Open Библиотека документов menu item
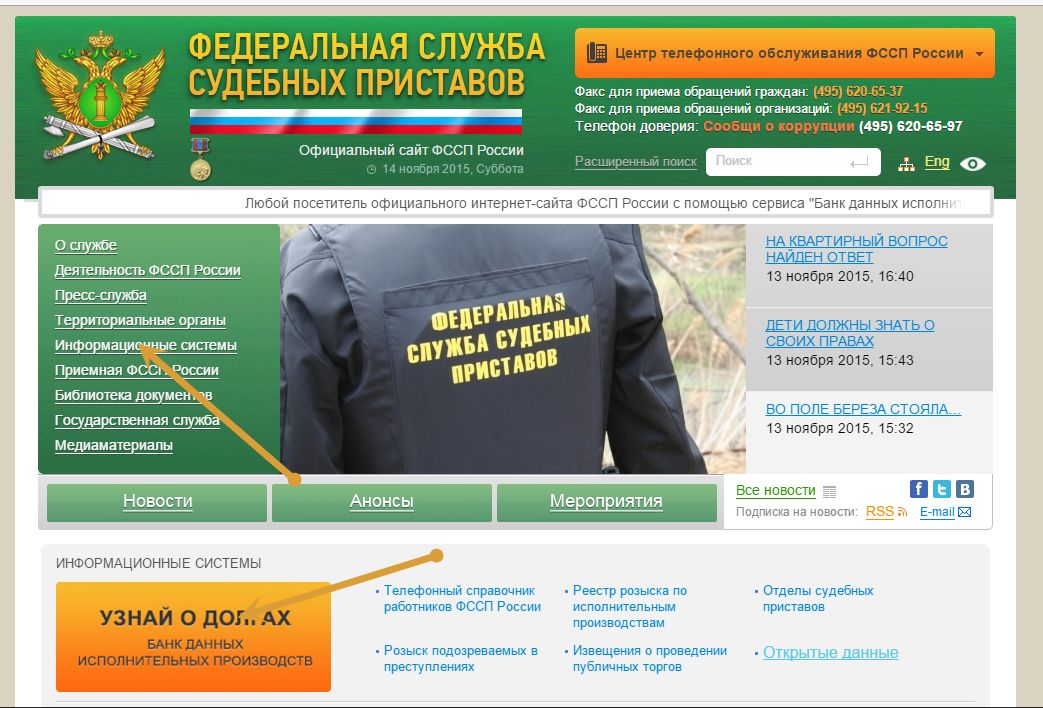Viewport: 1043px width, 708px height. (x=134, y=395)
